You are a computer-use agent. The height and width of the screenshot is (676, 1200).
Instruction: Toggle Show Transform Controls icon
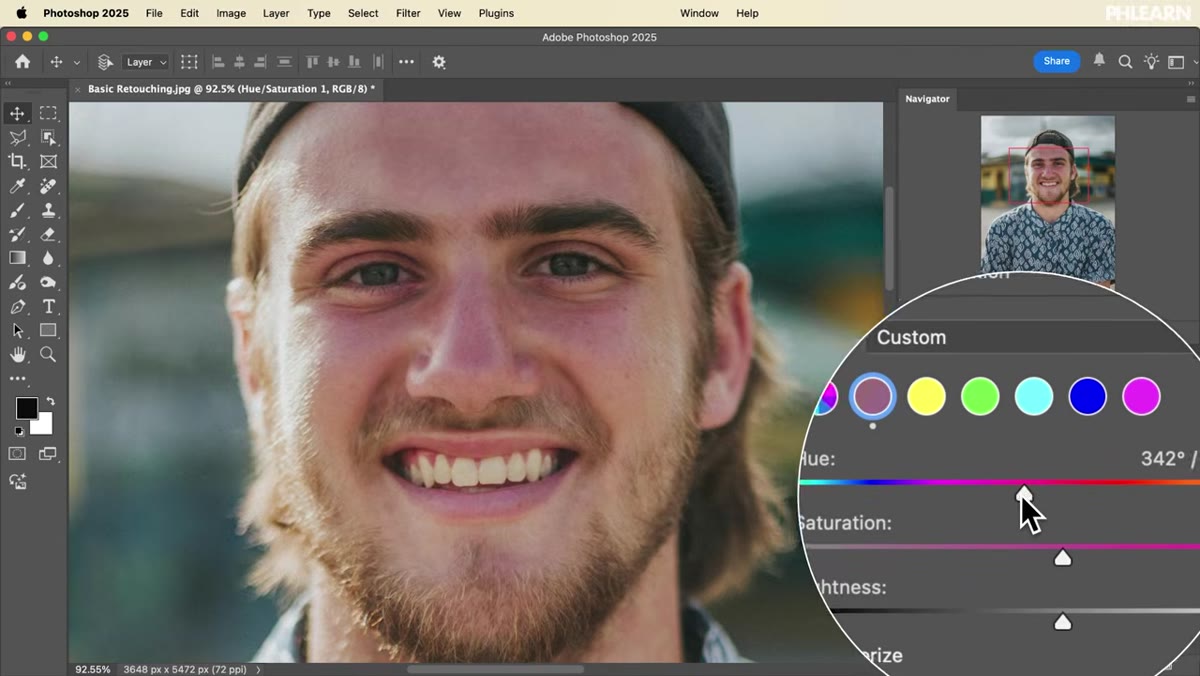[x=189, y=62]
